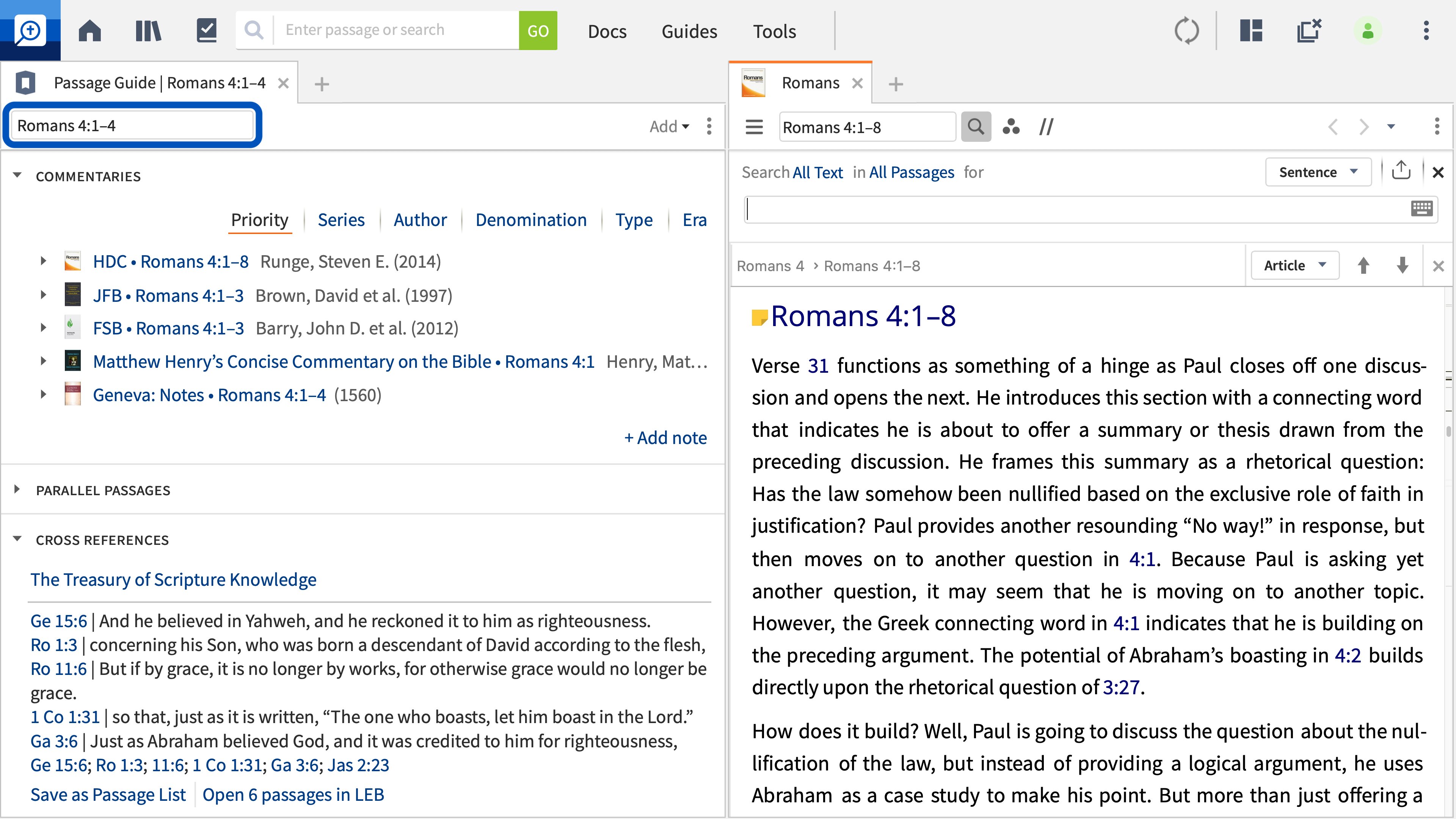Collapse the Cross References section

click(x=17, y=539)
